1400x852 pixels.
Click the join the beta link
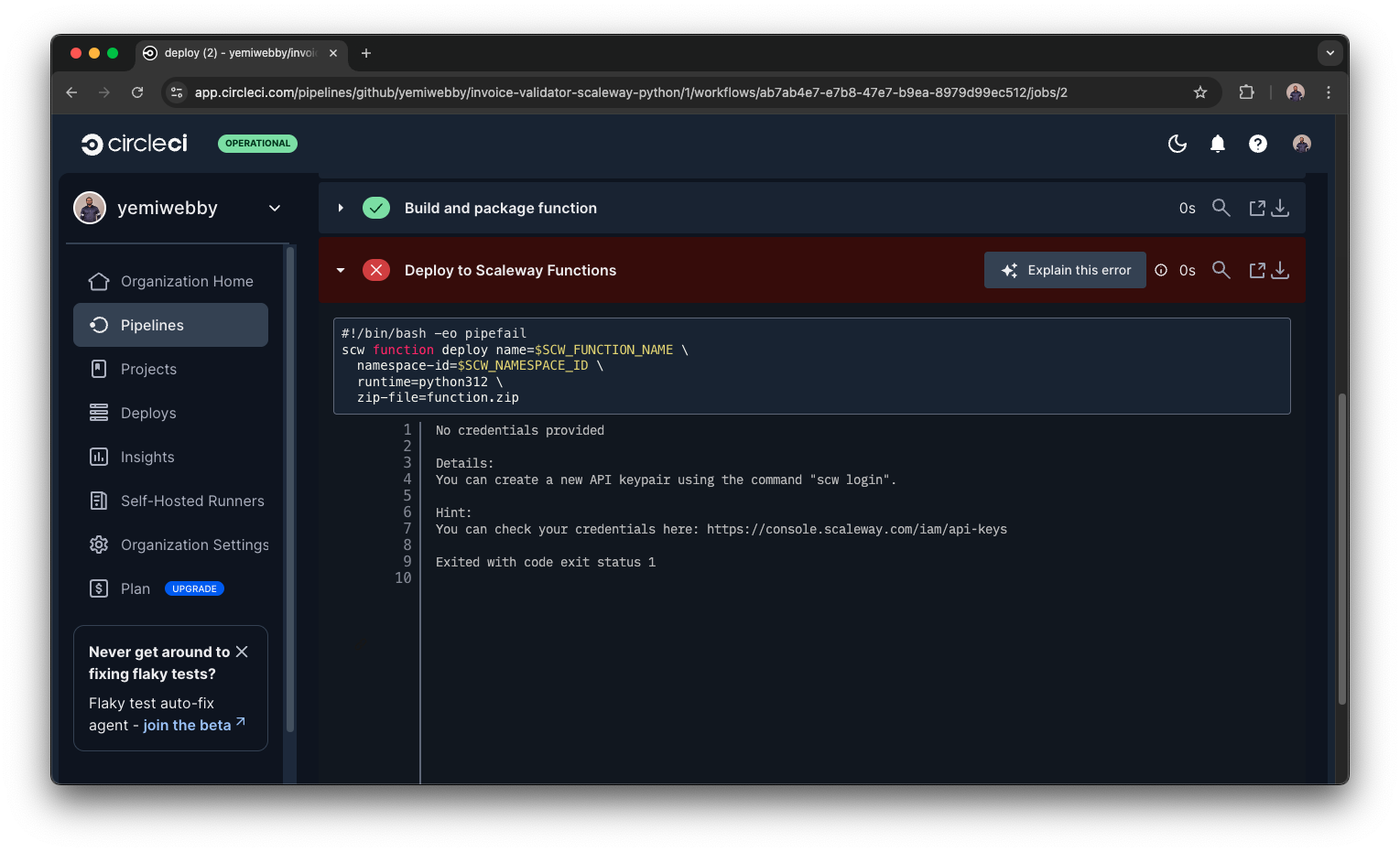point(194,725)
